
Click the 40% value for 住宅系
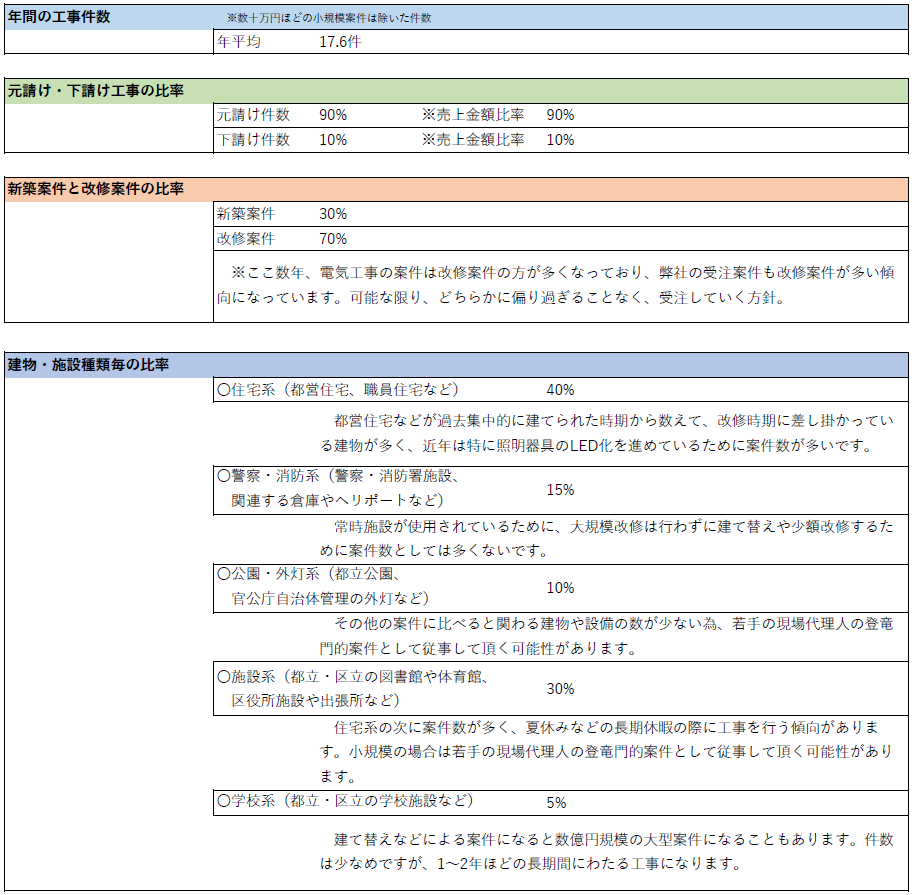[x=560, y=390]
